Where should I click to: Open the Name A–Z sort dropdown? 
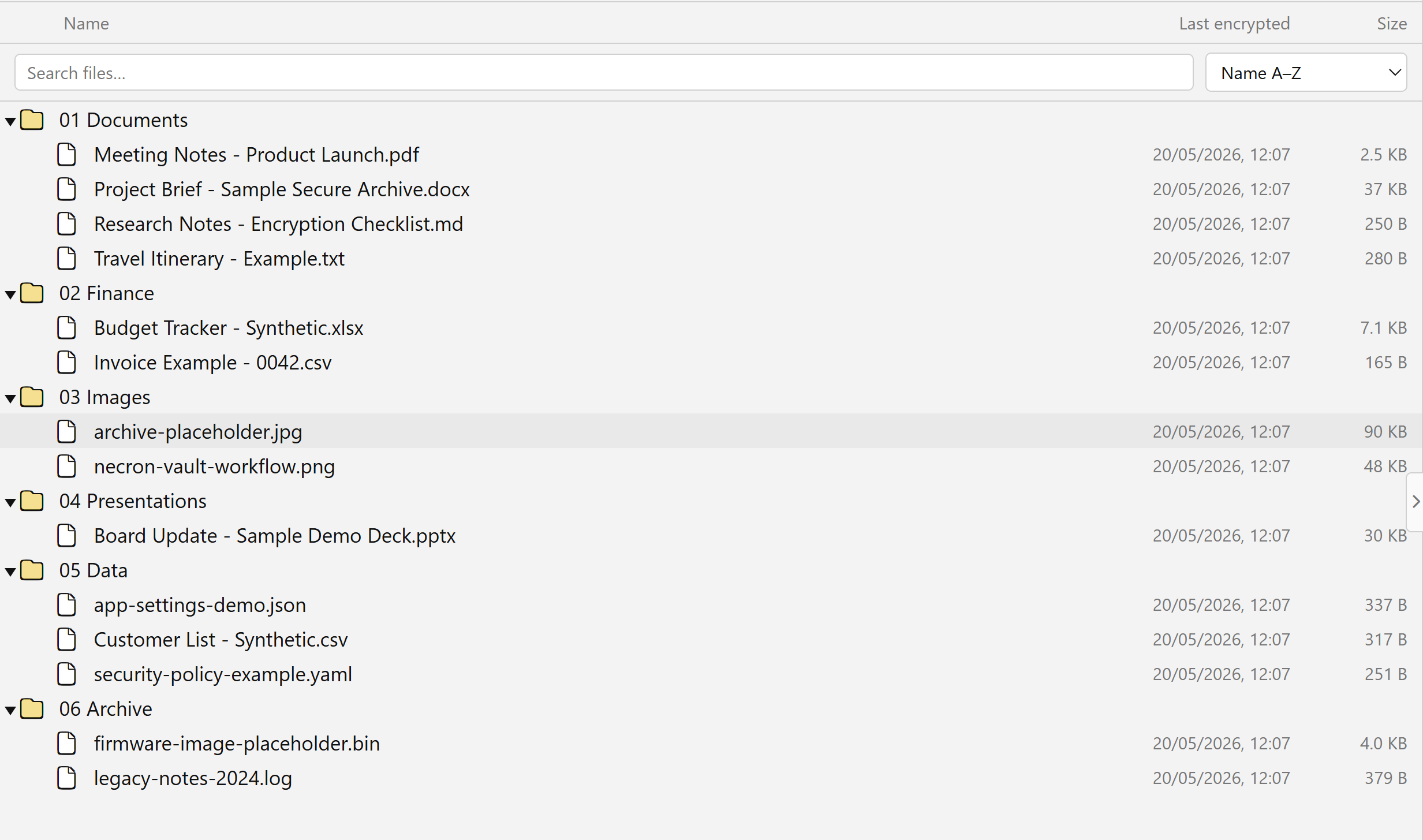[1306, 73]
